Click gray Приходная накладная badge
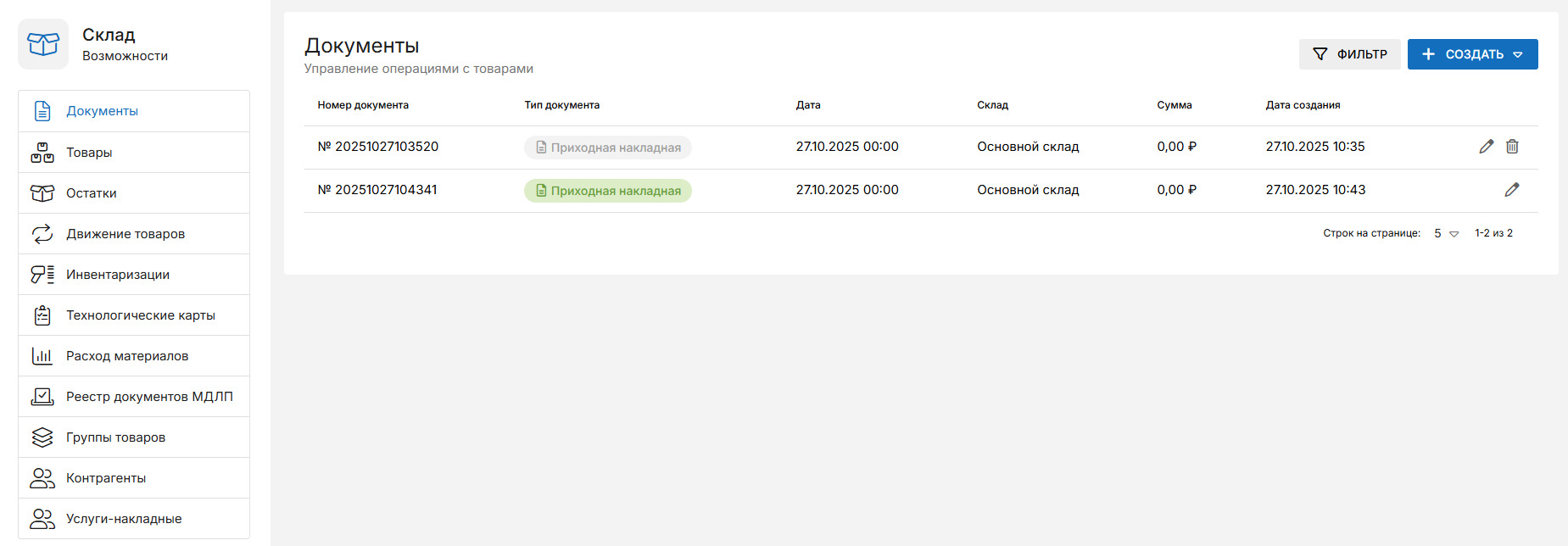Screen dimensions: 1568x546 pos(608,148)
